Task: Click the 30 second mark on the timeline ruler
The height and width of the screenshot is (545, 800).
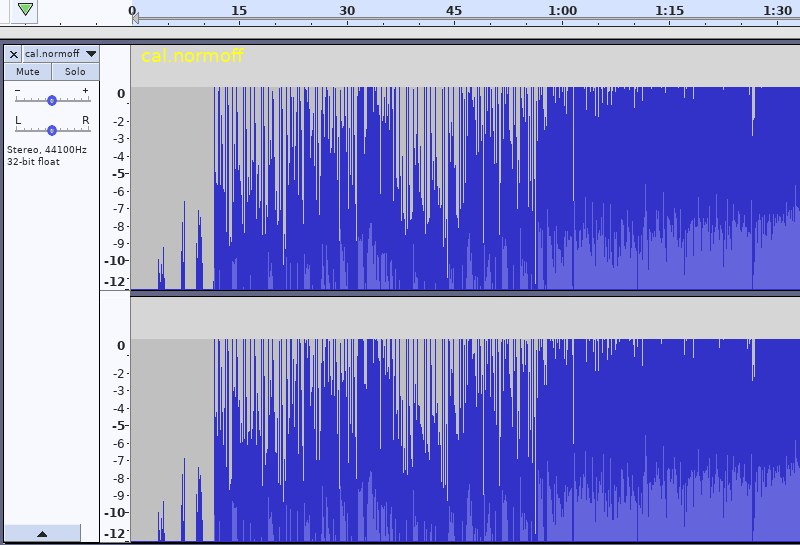Action: (347, 11)
